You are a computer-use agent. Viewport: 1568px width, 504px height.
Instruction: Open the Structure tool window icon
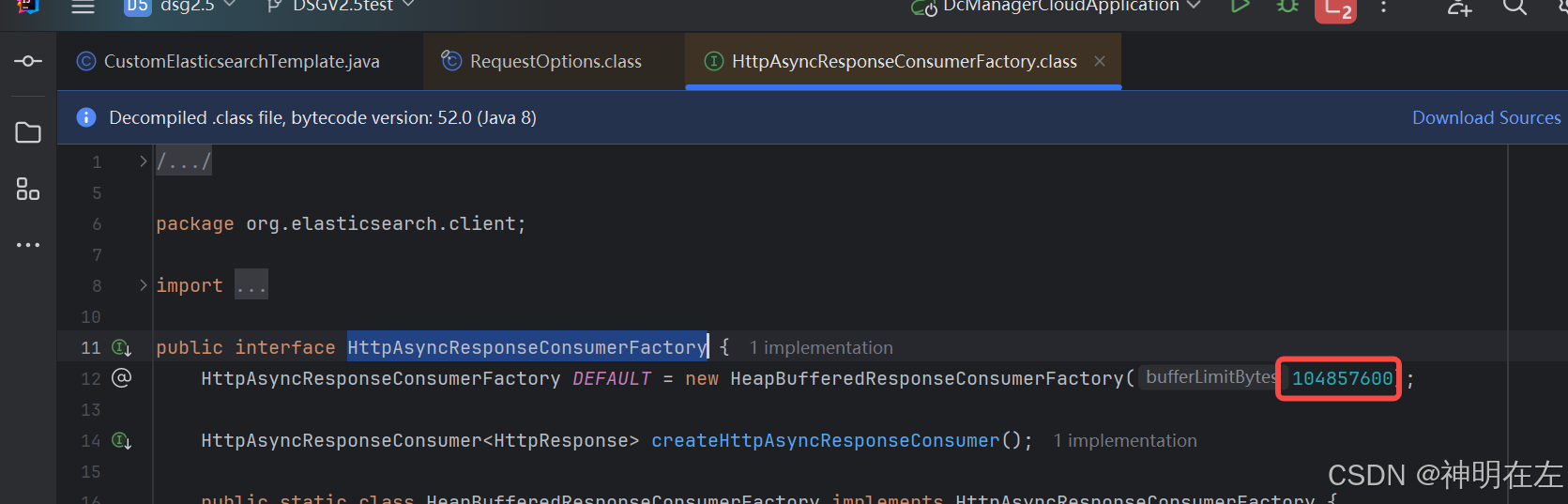coord(28,189)
